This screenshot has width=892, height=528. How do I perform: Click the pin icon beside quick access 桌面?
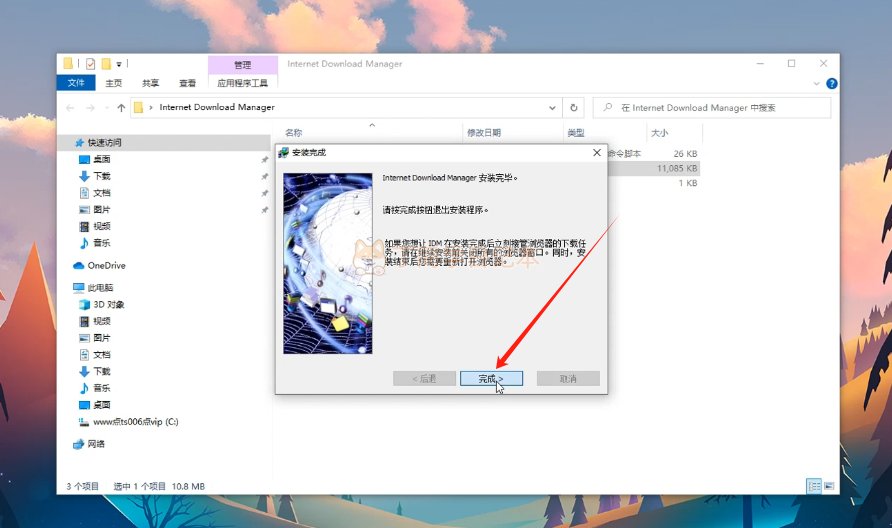[x=265, y=160]
